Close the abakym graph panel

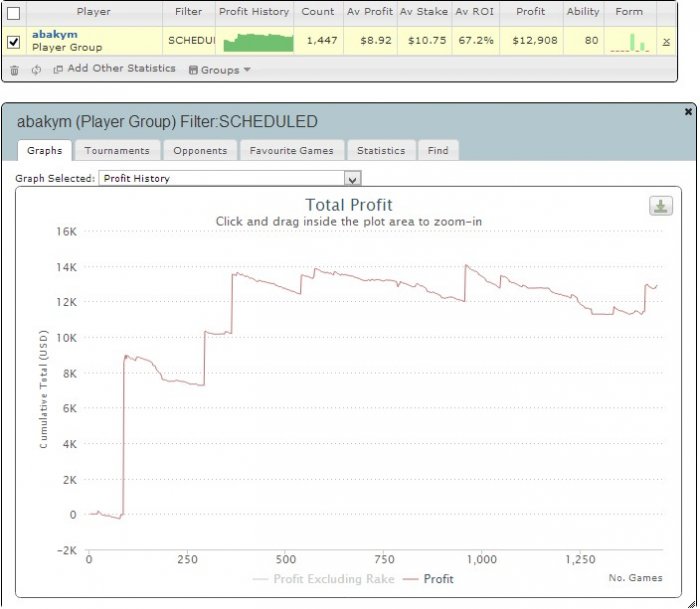point(688,112)
